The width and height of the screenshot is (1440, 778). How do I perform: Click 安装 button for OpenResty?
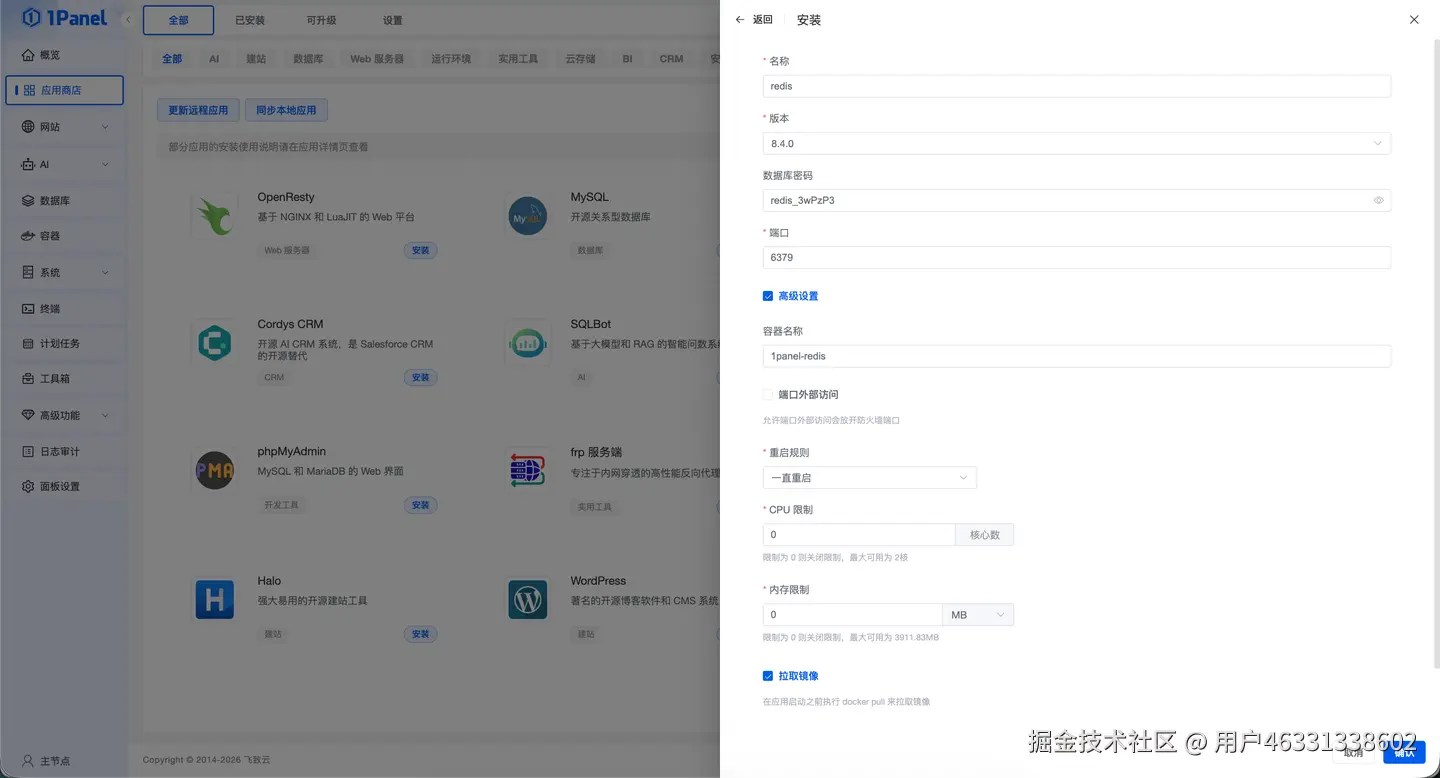pyautogui.click(x=420, y=250)
